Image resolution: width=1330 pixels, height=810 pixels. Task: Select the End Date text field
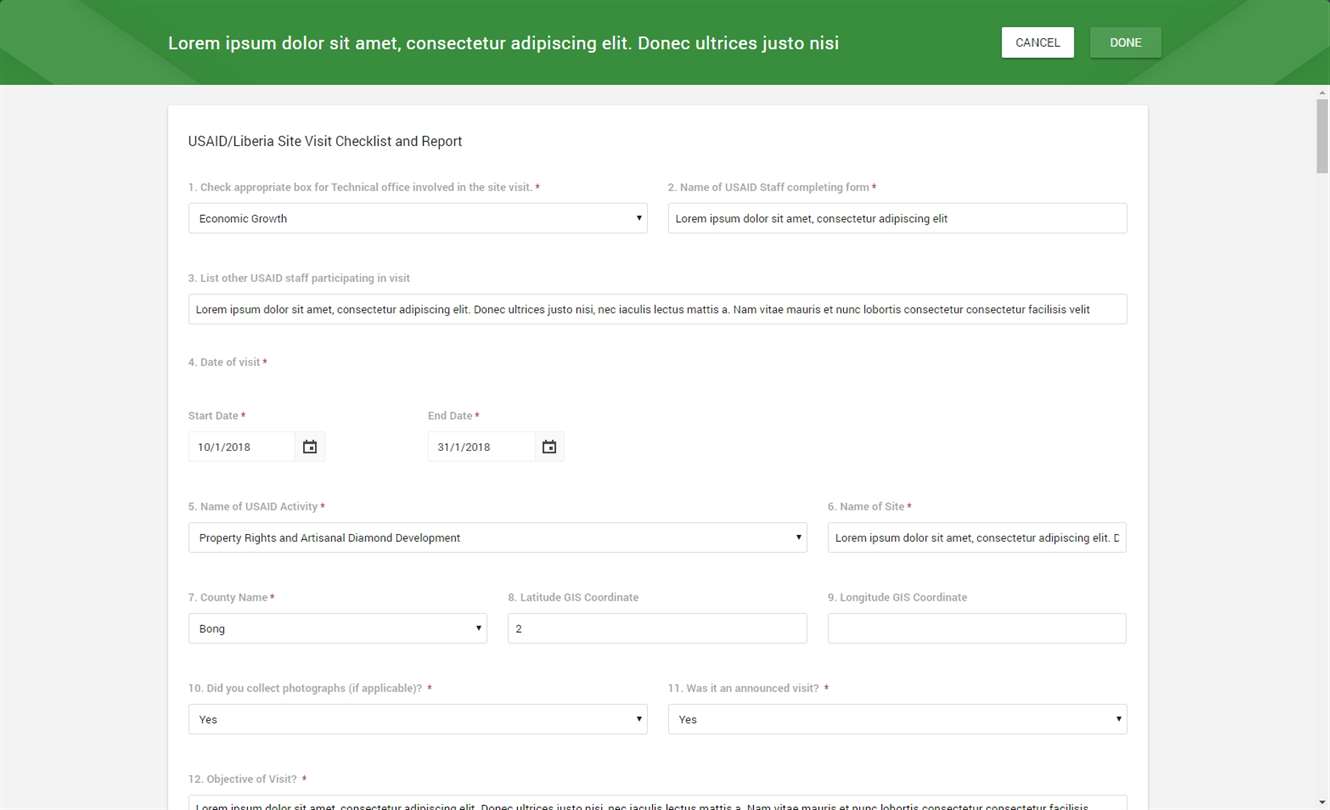point(481,447)
